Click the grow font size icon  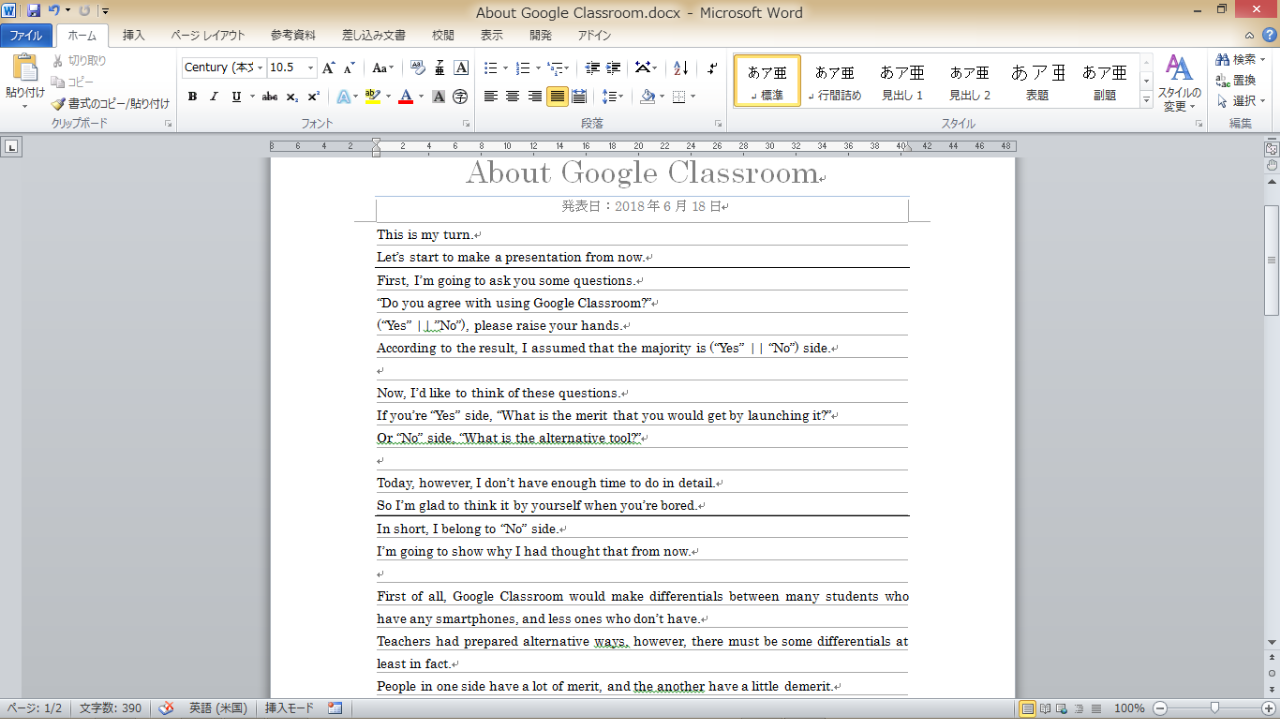328,68
